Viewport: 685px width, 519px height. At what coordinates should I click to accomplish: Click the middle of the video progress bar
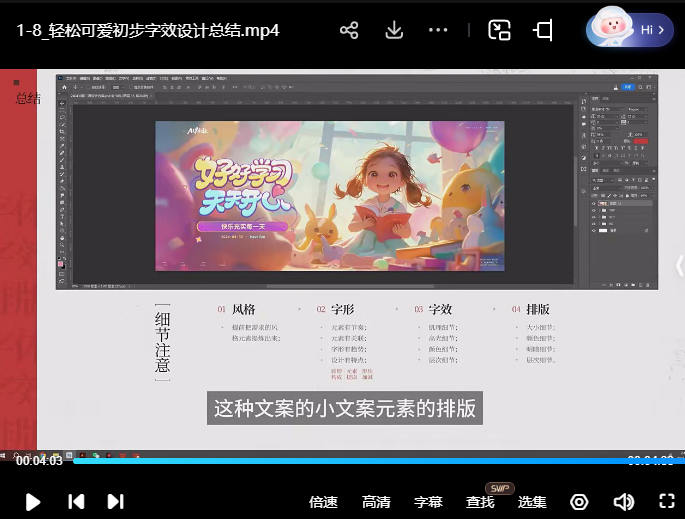tap(342, 460)
